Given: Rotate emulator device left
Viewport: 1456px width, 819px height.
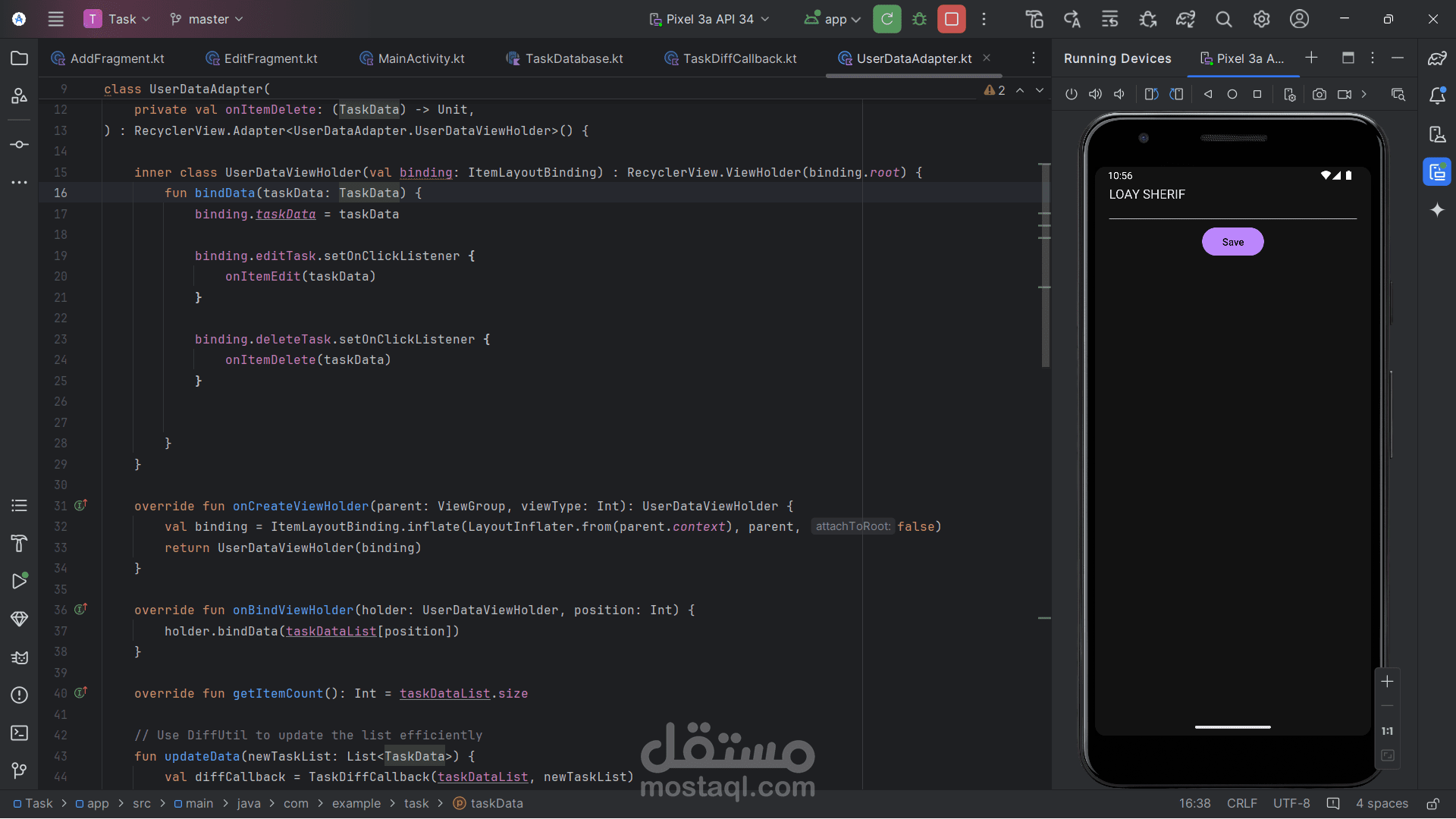Looking at the screenshot, I should coord(1151,94).
